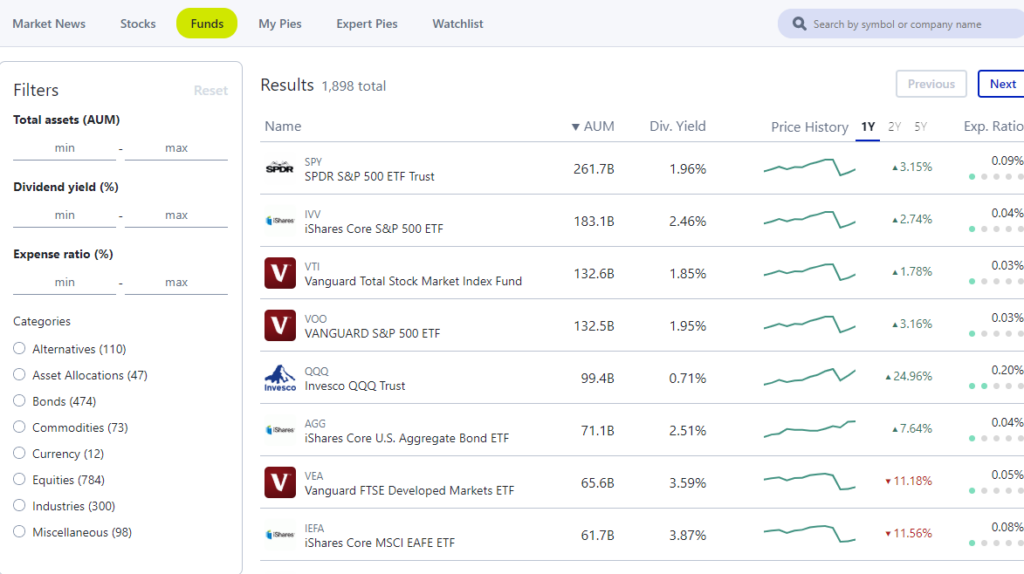
Task: Click the QQQ expense ratio dots indicator
Action: 996,386
